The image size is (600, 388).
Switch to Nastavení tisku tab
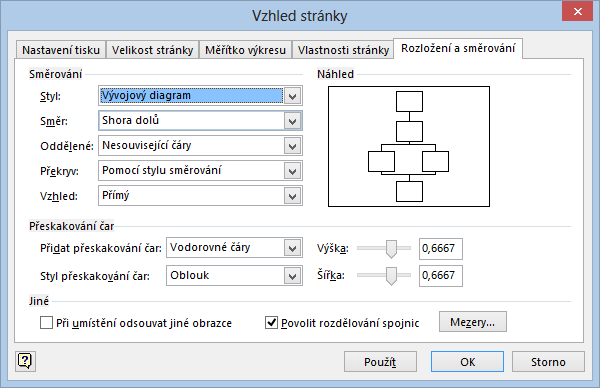pyautogui.click(x=61, y=50)
